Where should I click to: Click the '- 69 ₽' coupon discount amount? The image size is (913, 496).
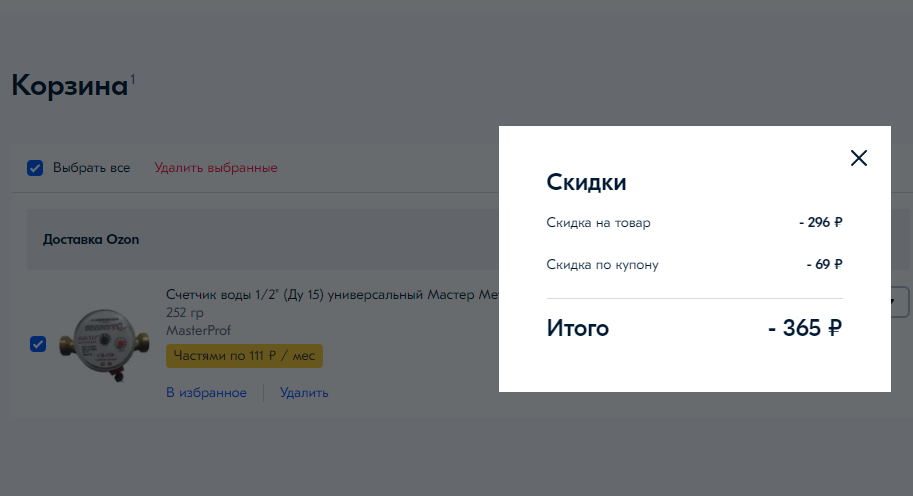tap(824, 265)
